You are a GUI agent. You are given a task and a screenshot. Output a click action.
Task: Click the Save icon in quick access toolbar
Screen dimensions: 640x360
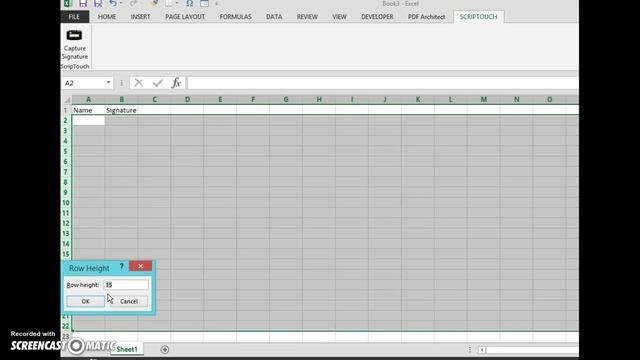(83, 4)
